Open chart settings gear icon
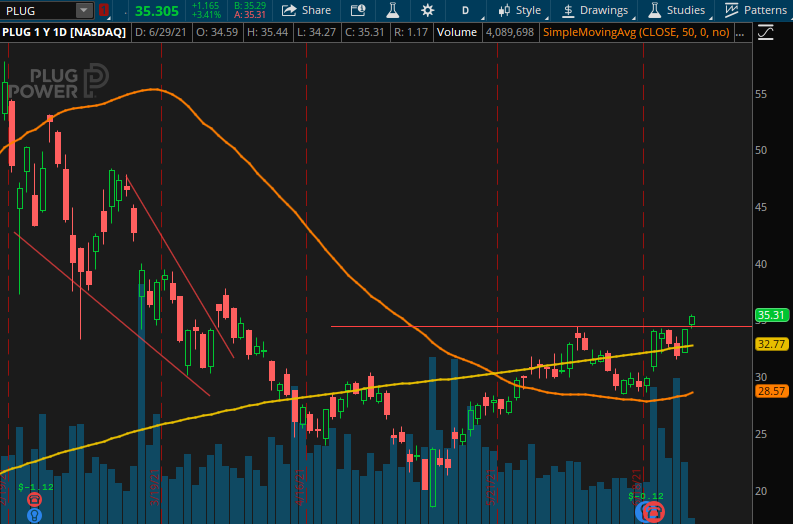The image size is (793, 524). pyautogui.click(x=427, y=10)
